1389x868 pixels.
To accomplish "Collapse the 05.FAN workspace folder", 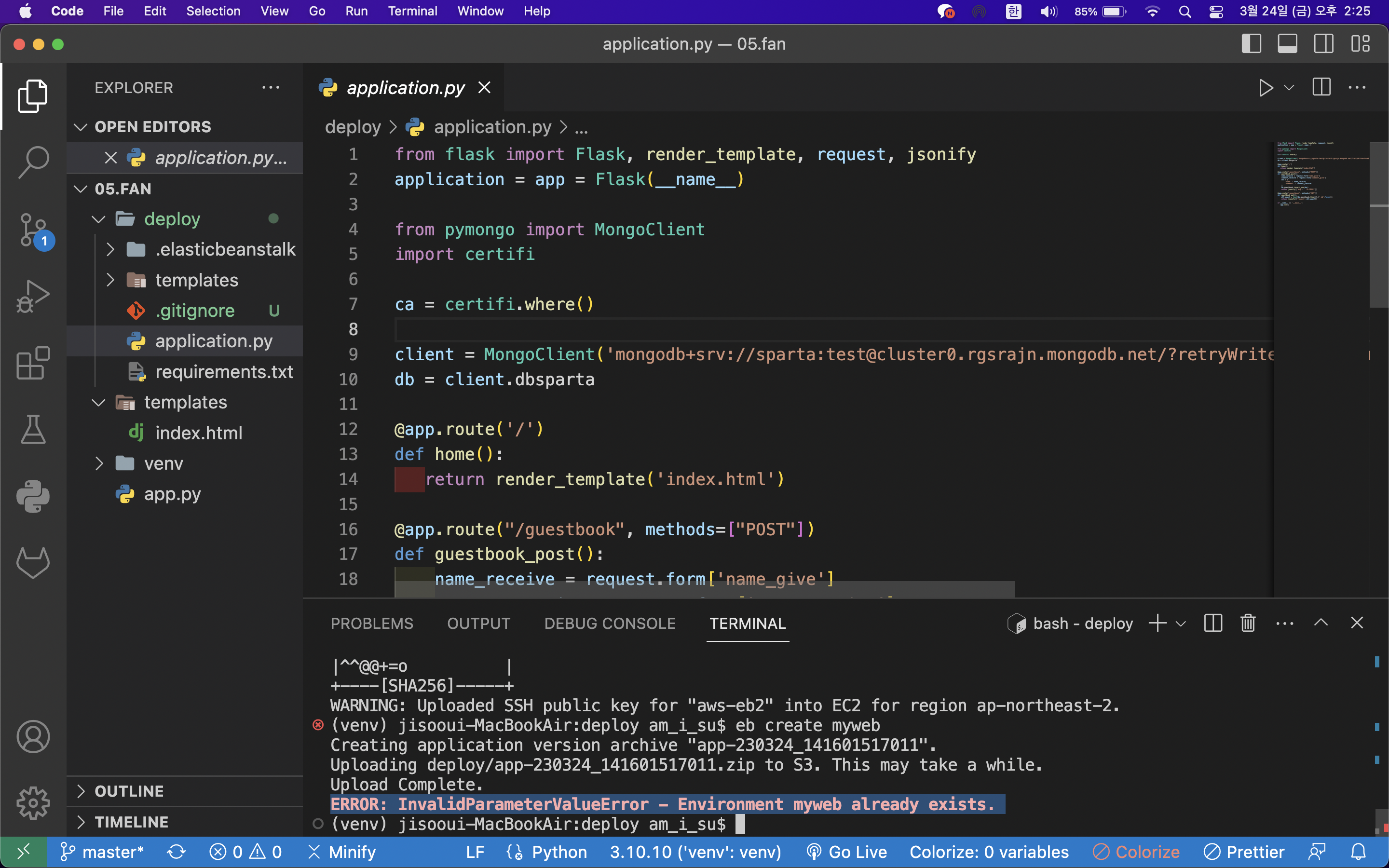I will (x=81, y=189).
